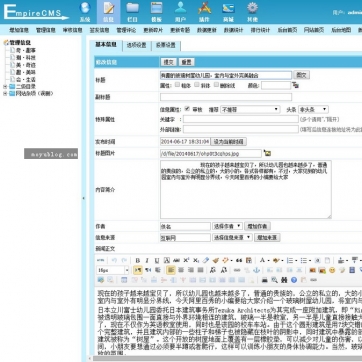The height and width of the screenshot is (362, 362).
Task: Click the 外部链接 external link field
Action: tap(241, 129)
